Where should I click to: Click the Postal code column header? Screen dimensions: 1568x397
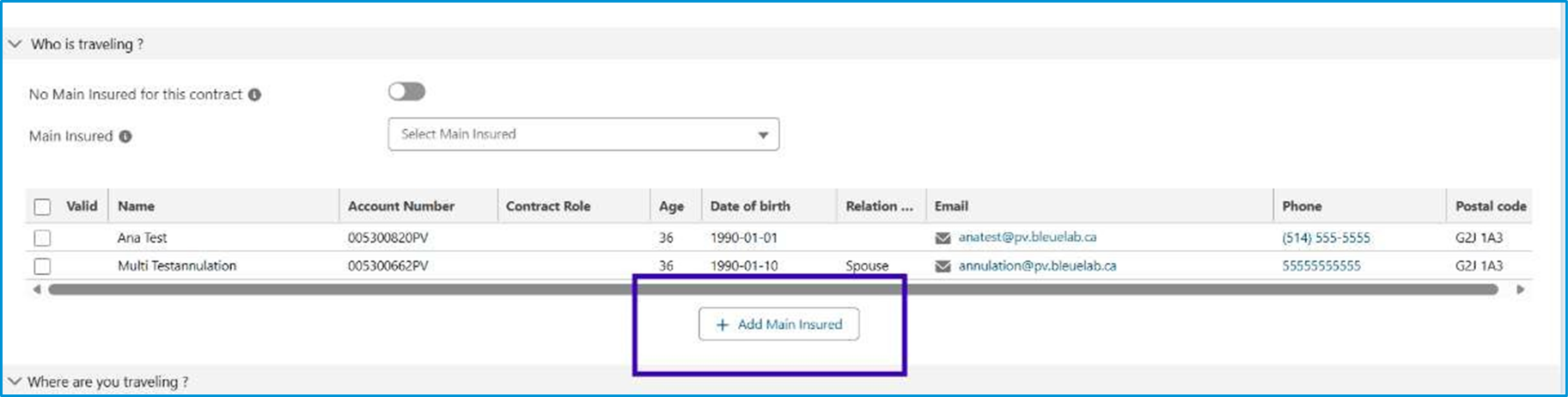click(x=1491, y=206)
